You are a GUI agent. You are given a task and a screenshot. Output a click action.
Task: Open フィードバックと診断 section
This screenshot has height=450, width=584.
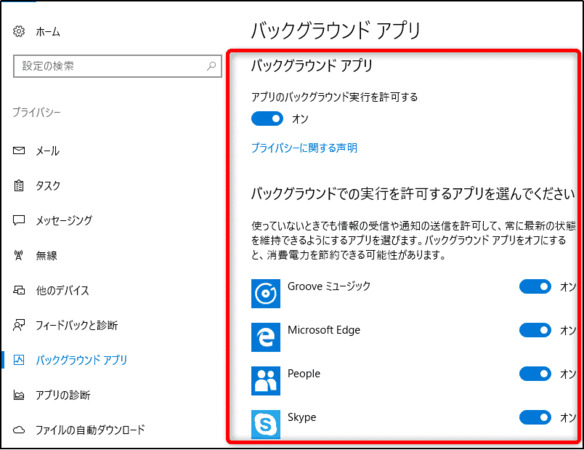click(76, 325)
